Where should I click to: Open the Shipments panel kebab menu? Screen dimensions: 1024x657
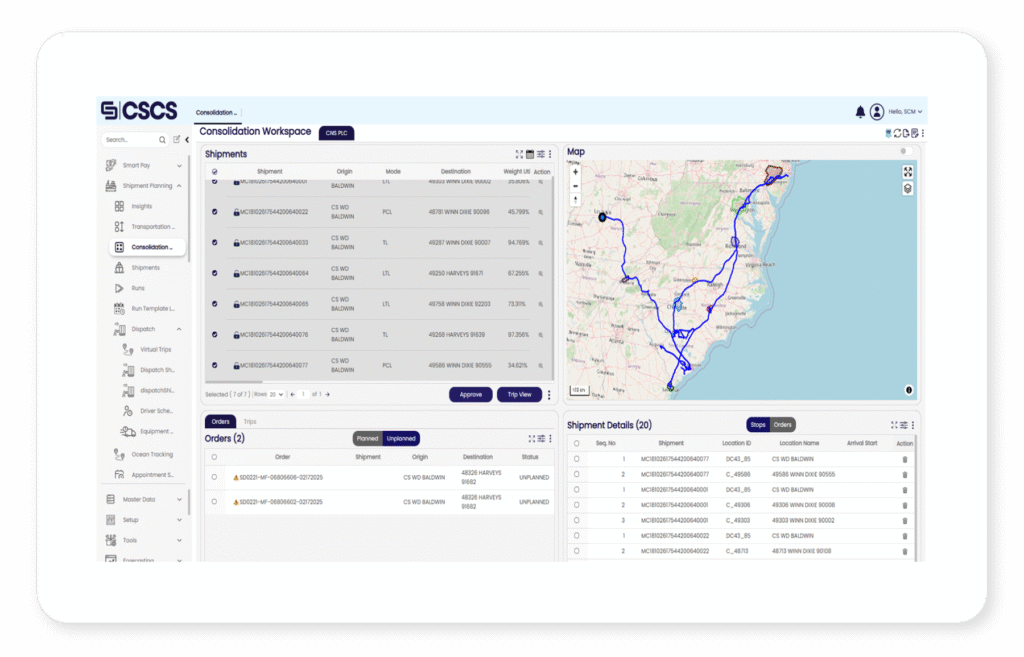[548, 154]
